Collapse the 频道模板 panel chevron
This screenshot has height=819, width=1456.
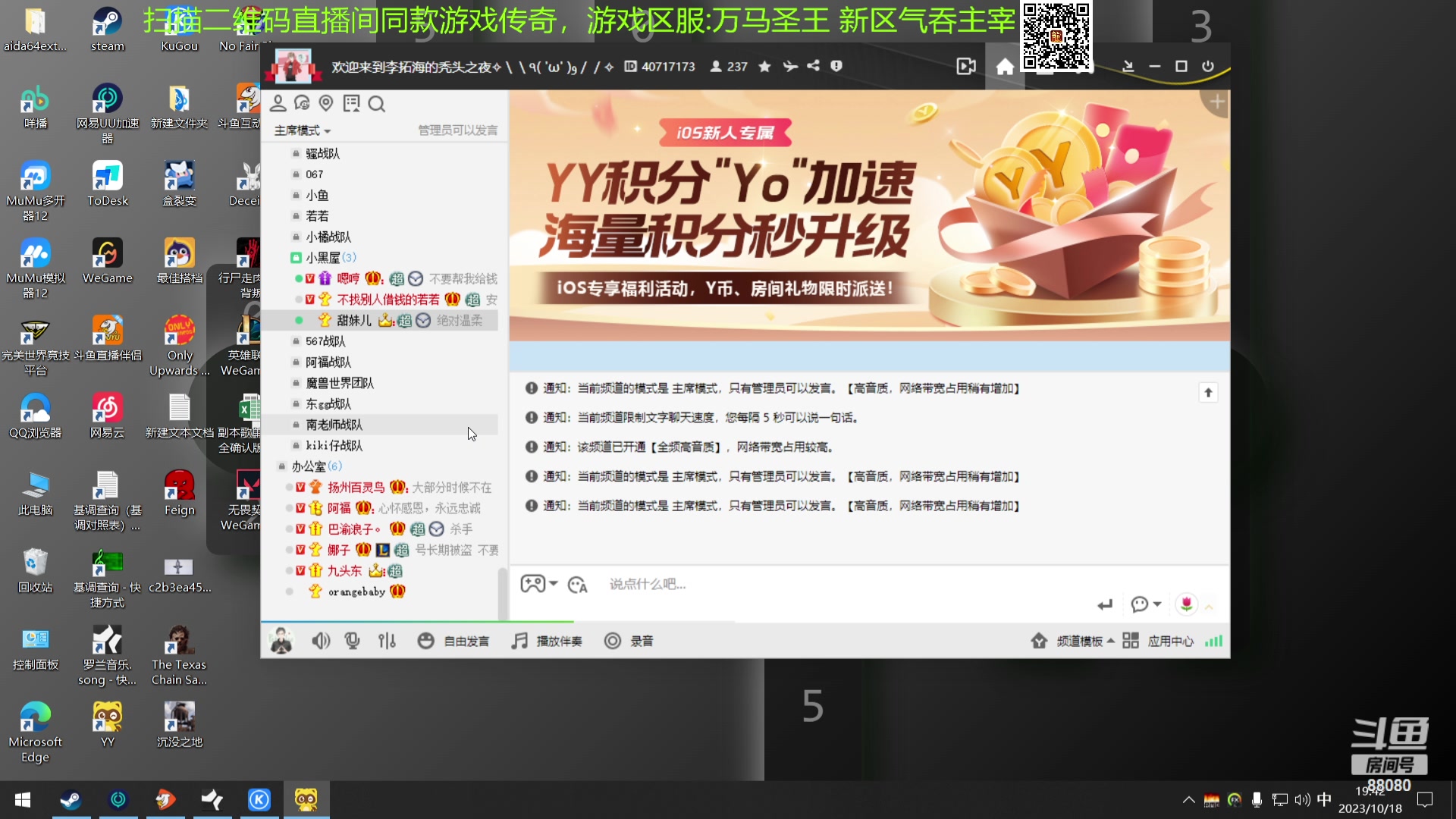[1110, 641]
